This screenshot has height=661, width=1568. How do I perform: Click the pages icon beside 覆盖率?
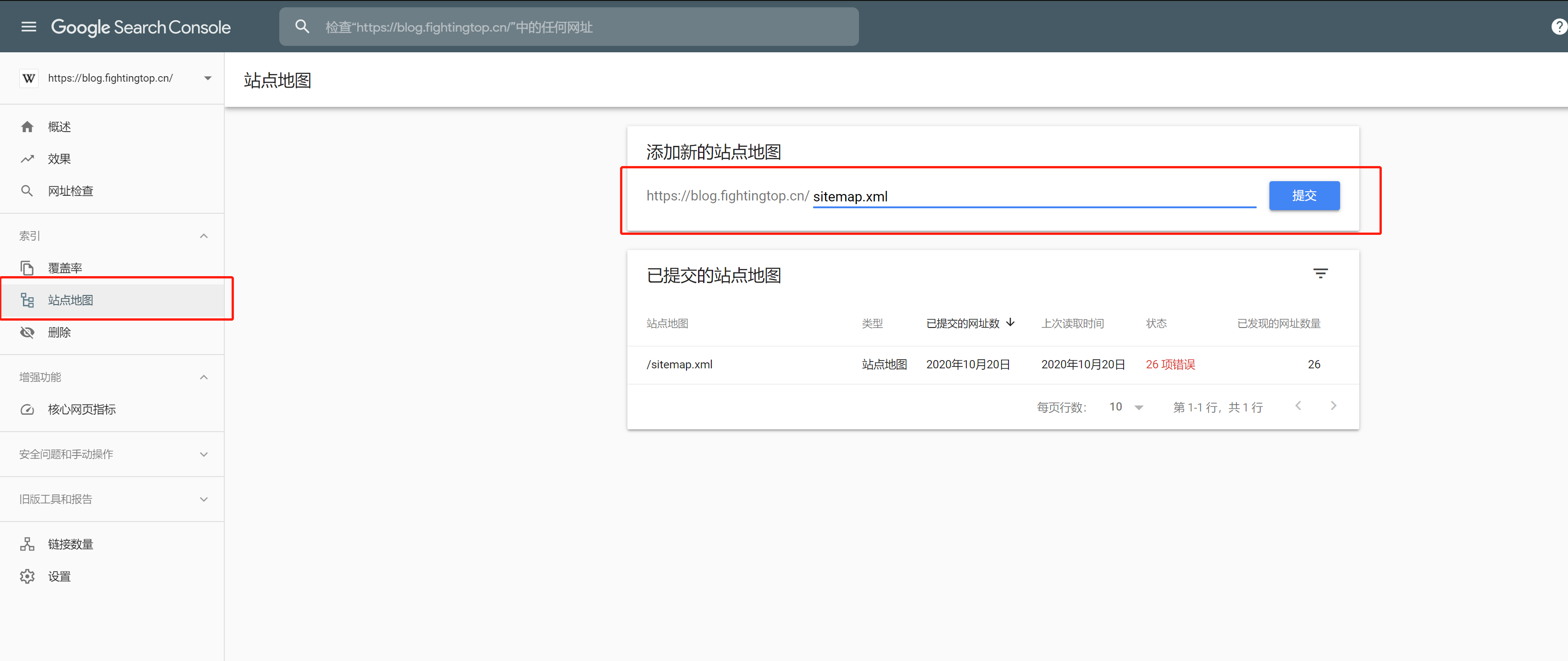click(x=28, y=268)
